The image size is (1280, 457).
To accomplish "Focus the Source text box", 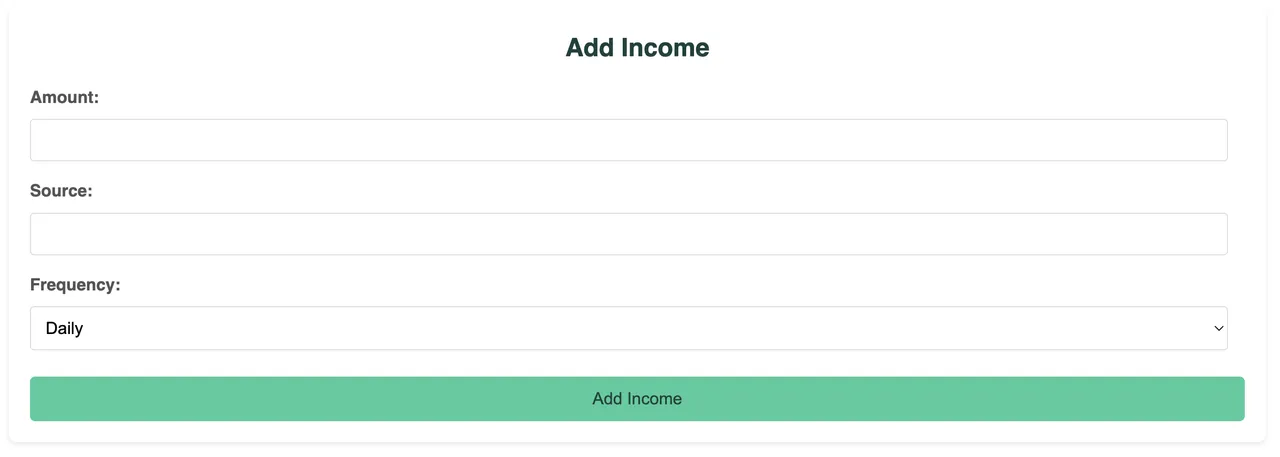I will 628,234.
